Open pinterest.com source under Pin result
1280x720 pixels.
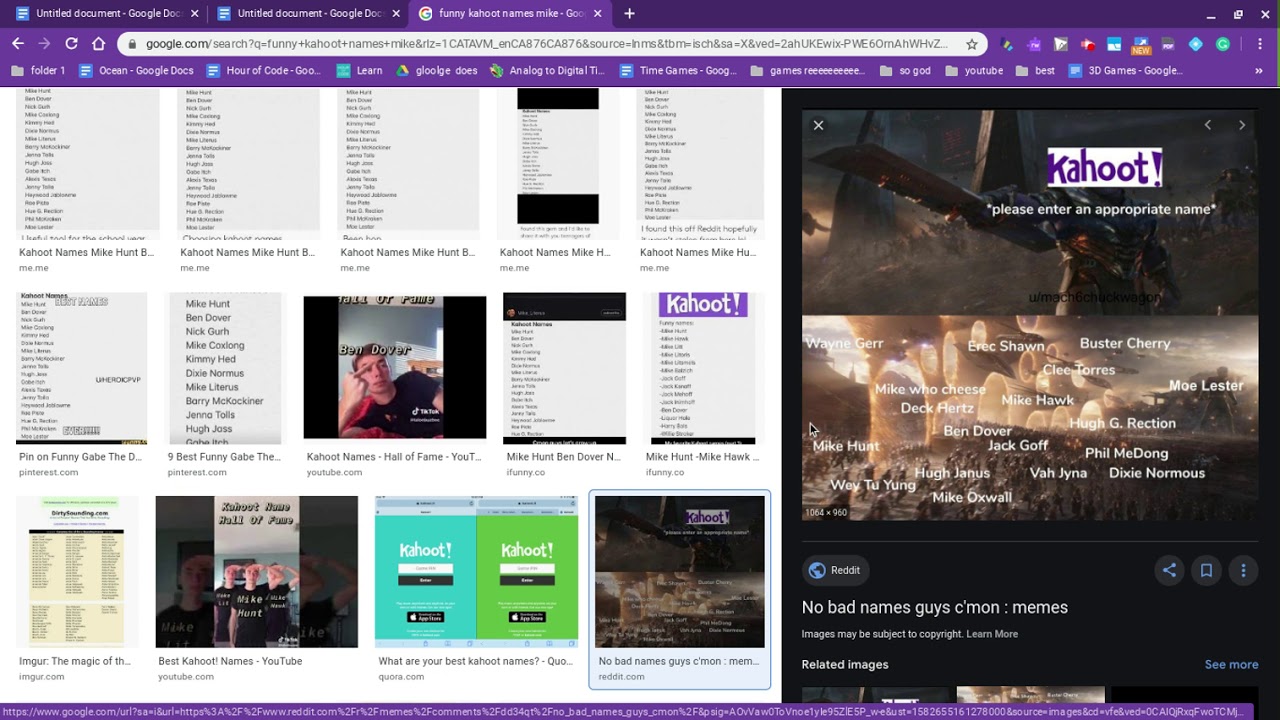[48, 472]
